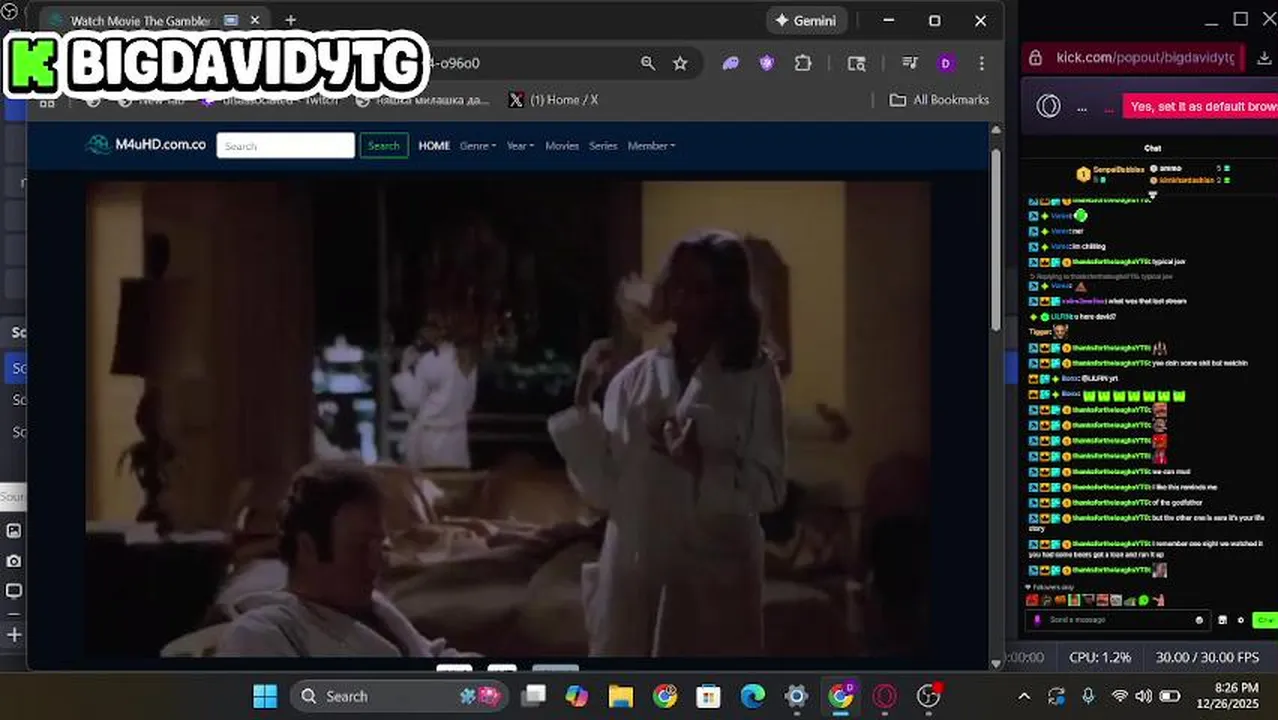Open the (1) Home / X bookmark
This screenshot has height=720, width=1278.
click(553, 100)
